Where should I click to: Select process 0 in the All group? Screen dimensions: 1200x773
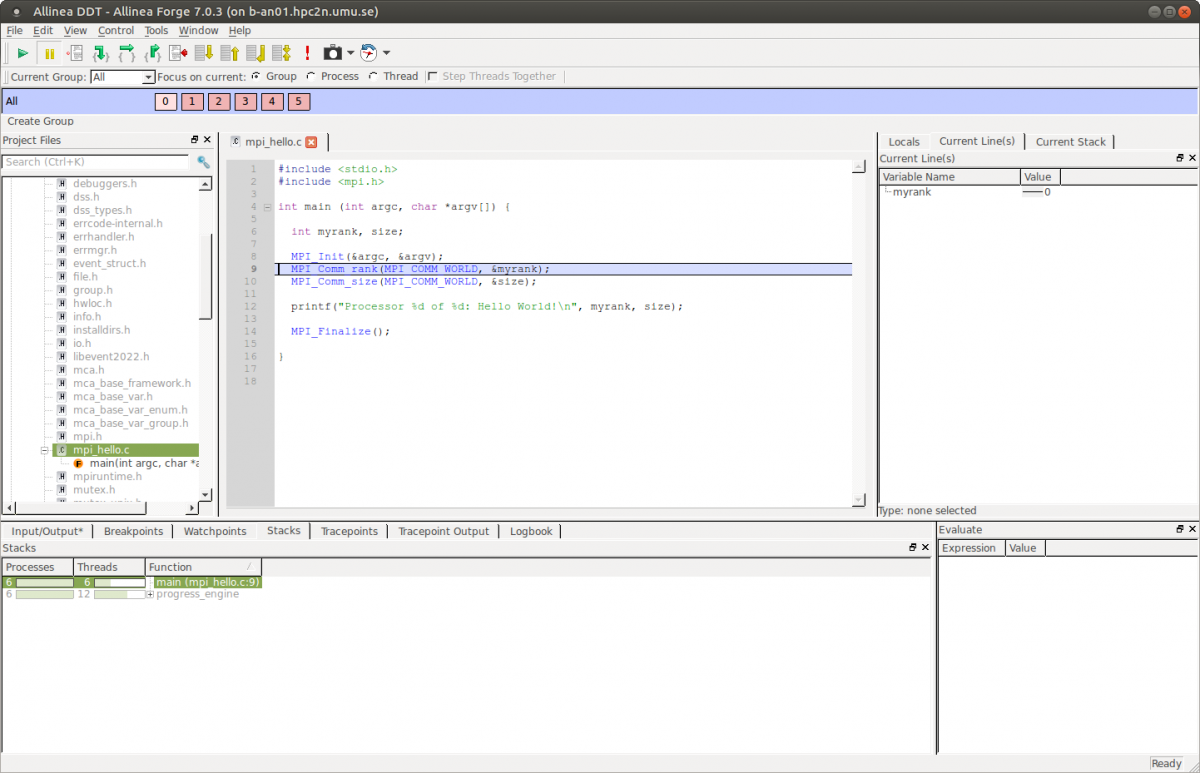point(166,101)
